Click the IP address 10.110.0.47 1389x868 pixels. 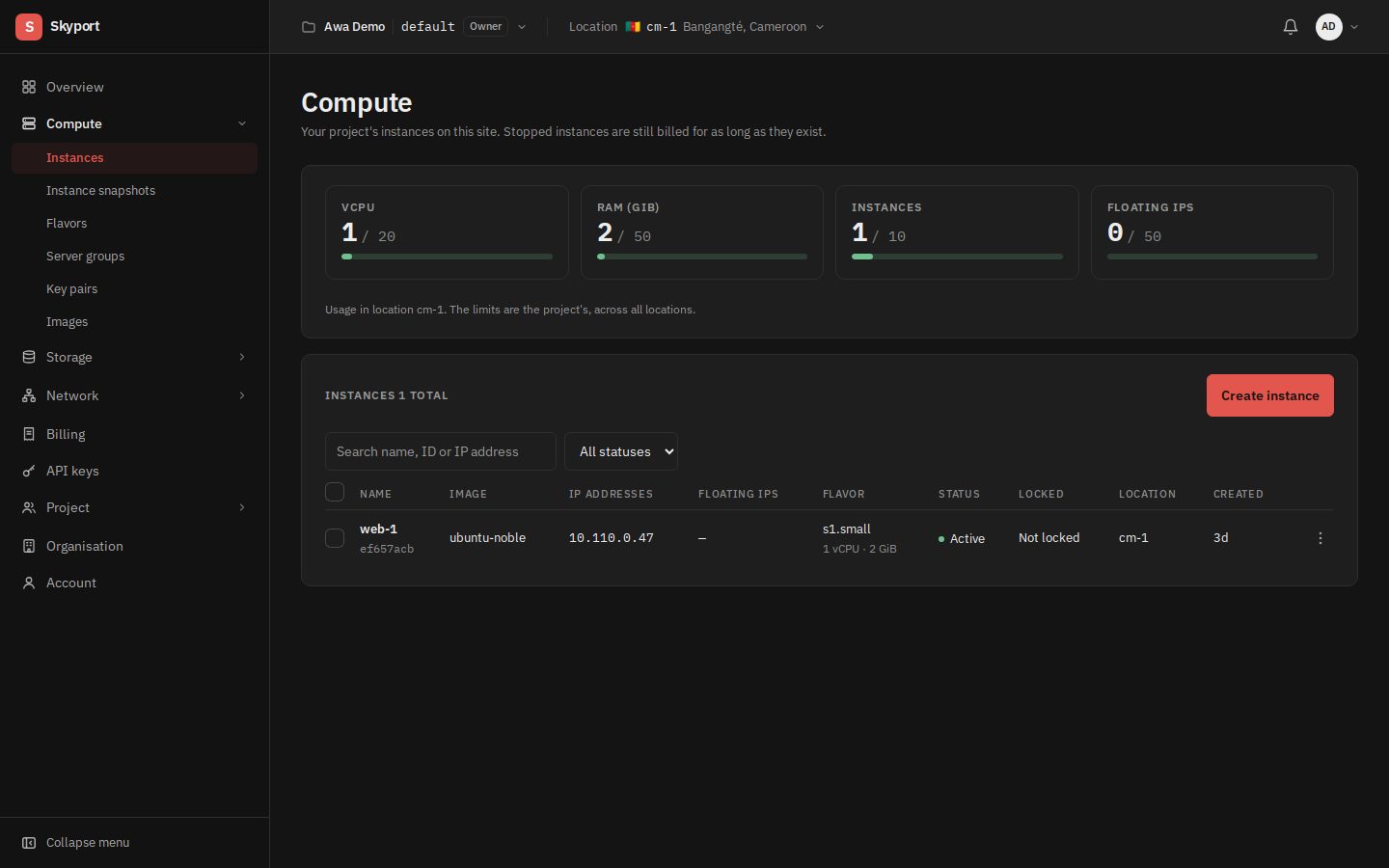tap(612, 538)
